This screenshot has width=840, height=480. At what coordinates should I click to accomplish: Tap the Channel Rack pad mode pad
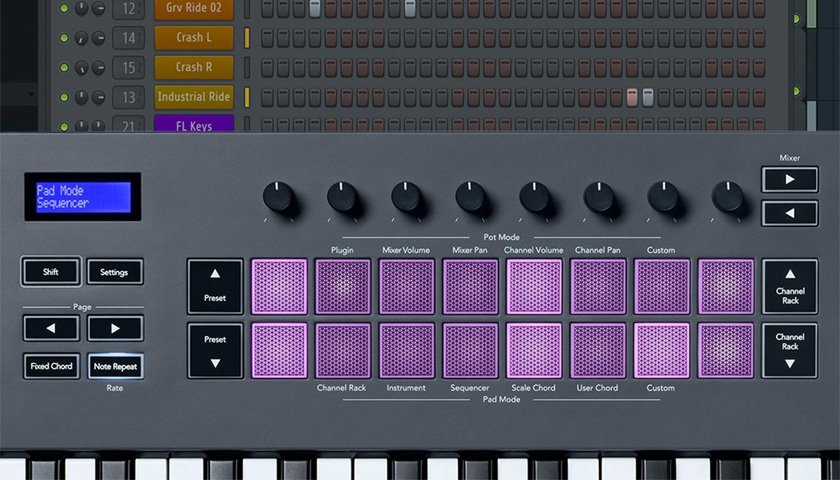coord(343,351)
